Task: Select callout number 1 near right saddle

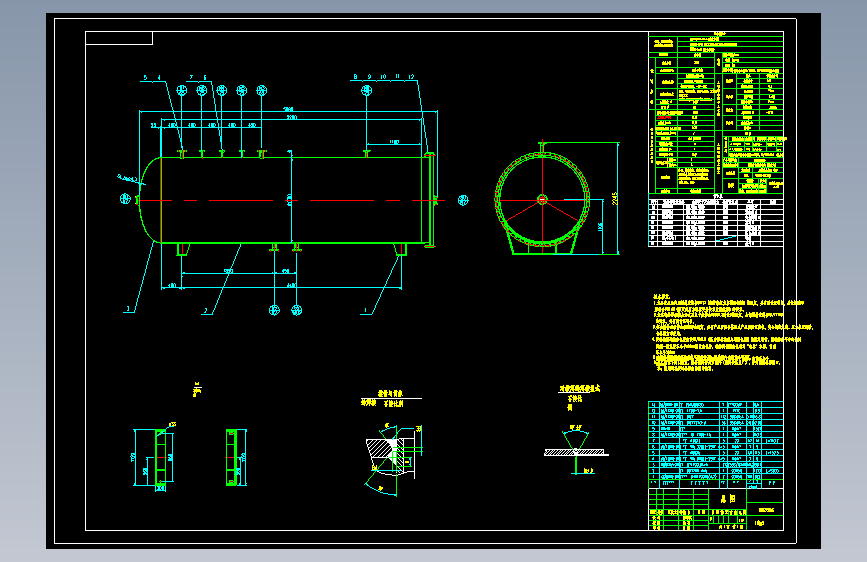Action: pyautogui.click(x=365, y=311)
